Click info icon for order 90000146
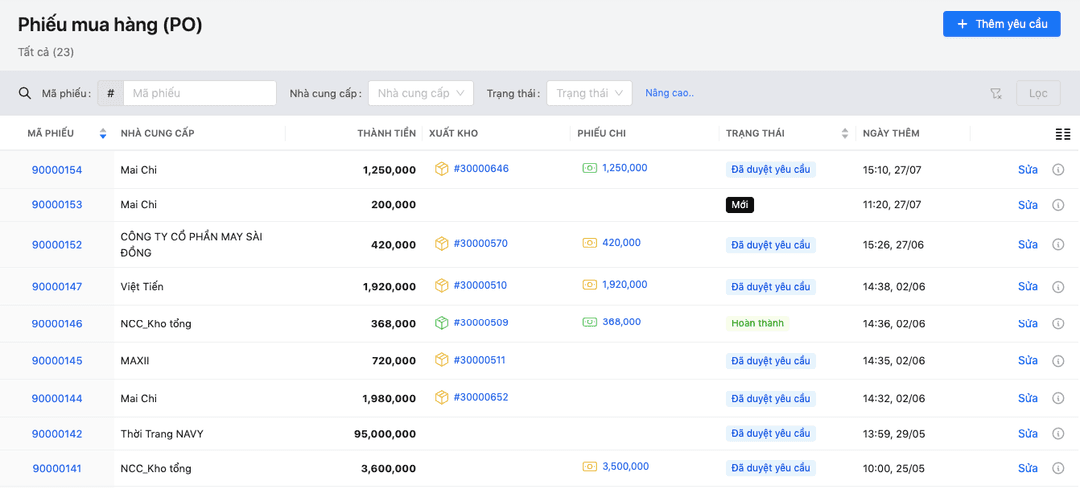Screen dimensions: 1080x488 (x=1058, y=324)
